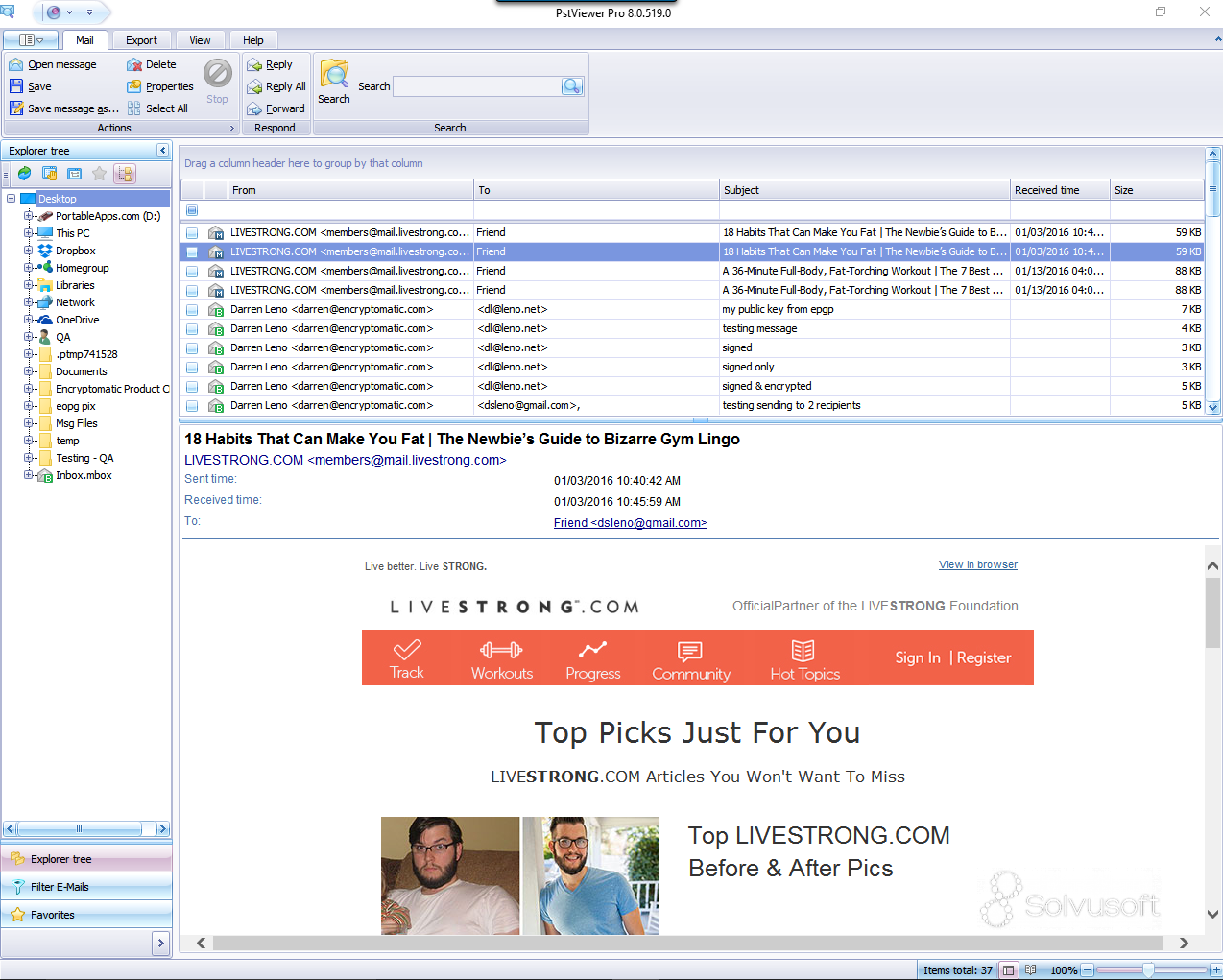The image size is (1223, 980).
Task: Toggle the folder tree view icon
Action: [125, 174]
